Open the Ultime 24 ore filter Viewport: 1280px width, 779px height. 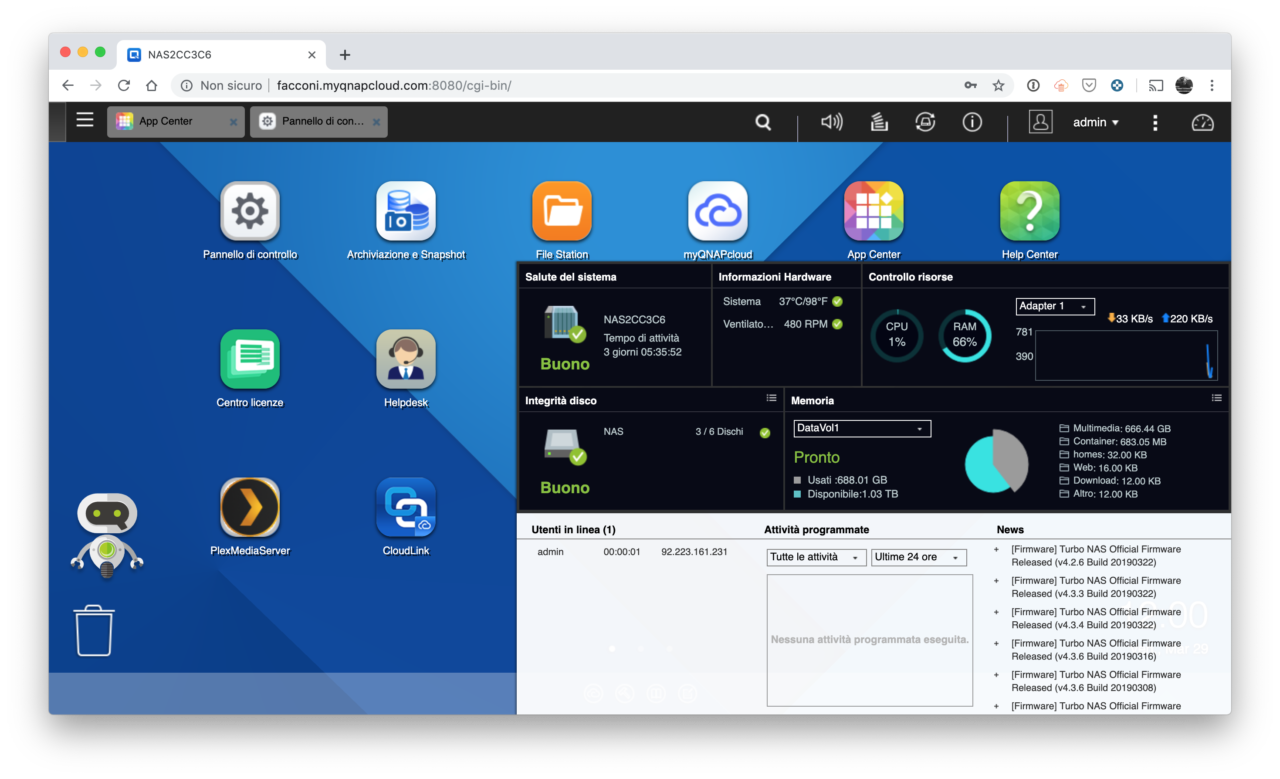(917, 557)
